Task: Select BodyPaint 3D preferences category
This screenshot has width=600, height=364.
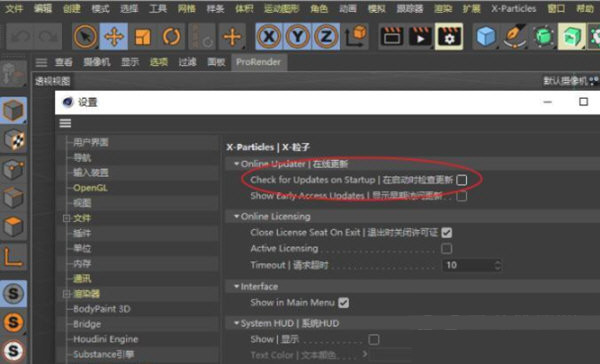Action: 102,309
